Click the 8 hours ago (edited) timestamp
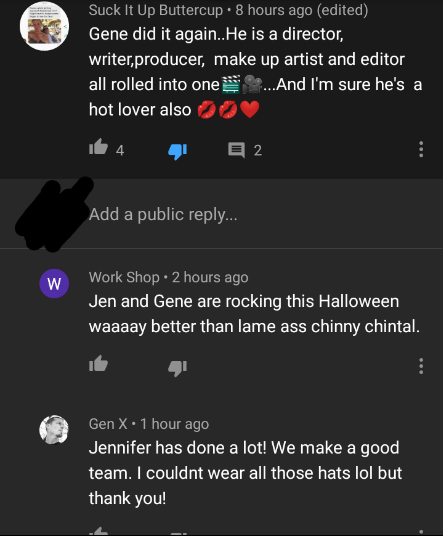Viewport: 443px width, 536px height. pos(302,10)
